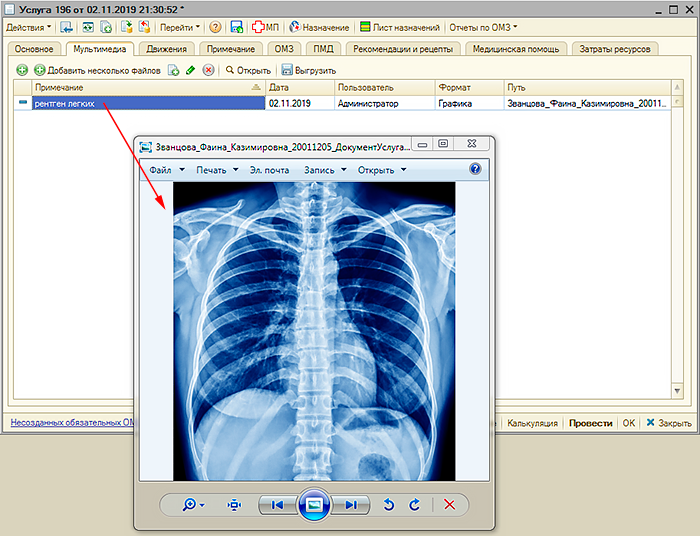This screenshot has height=536, width=700.
Task: Click the help question mark in toolbar
Action: tap(215, 27)
